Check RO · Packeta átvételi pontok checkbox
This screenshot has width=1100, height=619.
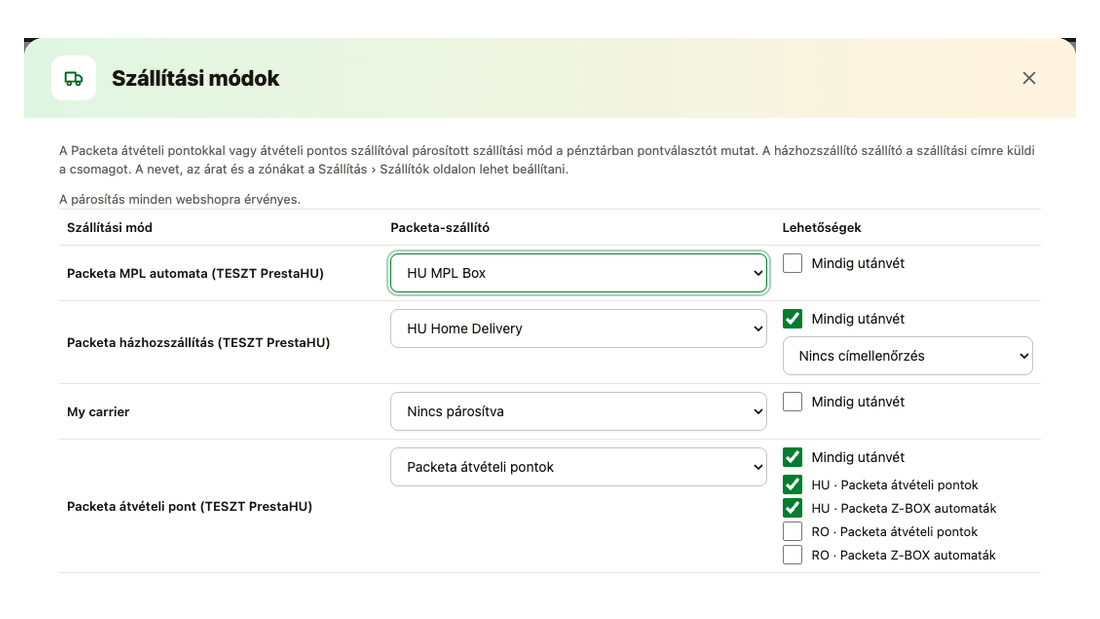(x=793, y=531)
